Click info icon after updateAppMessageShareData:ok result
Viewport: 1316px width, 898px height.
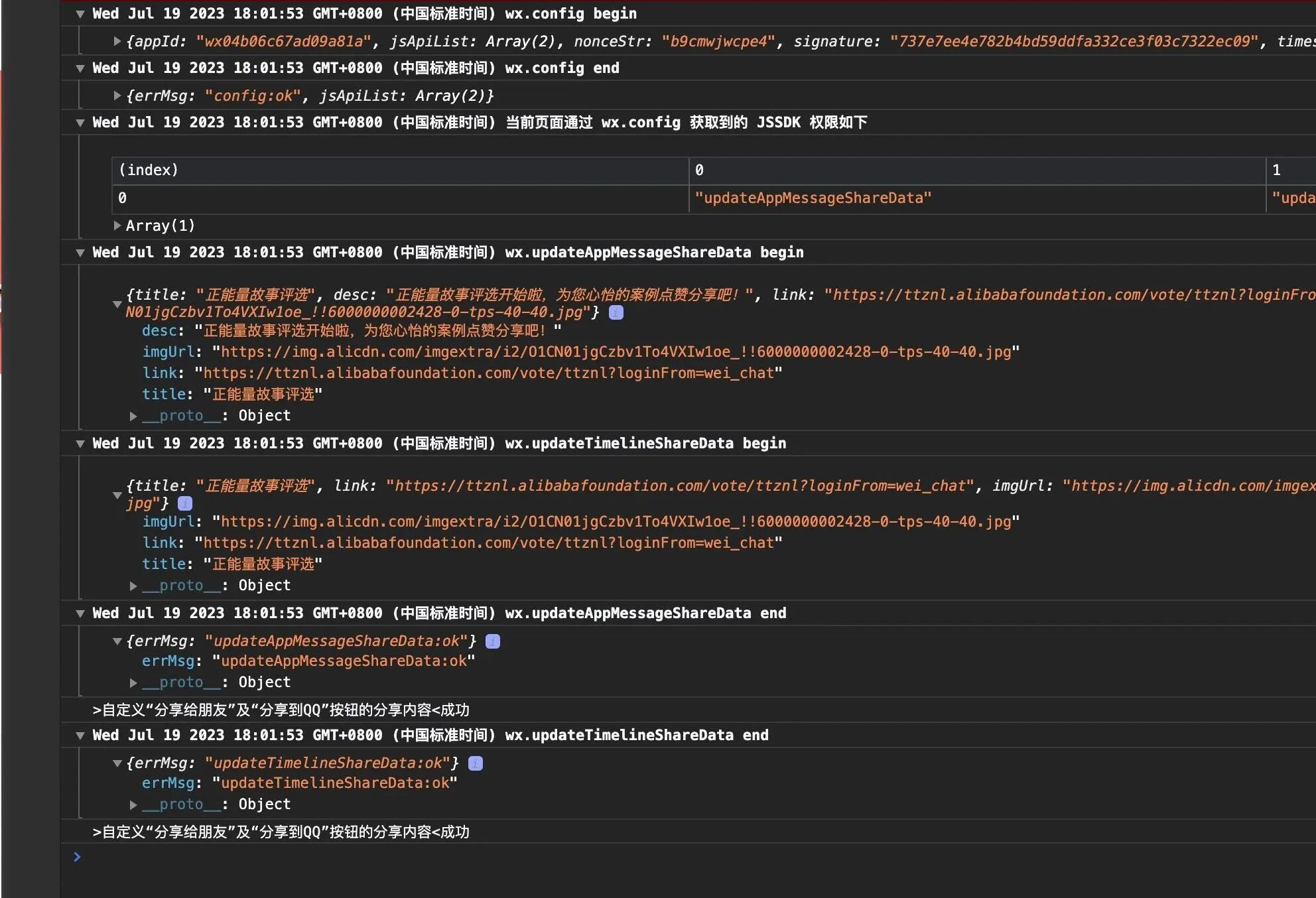(493, 641)
